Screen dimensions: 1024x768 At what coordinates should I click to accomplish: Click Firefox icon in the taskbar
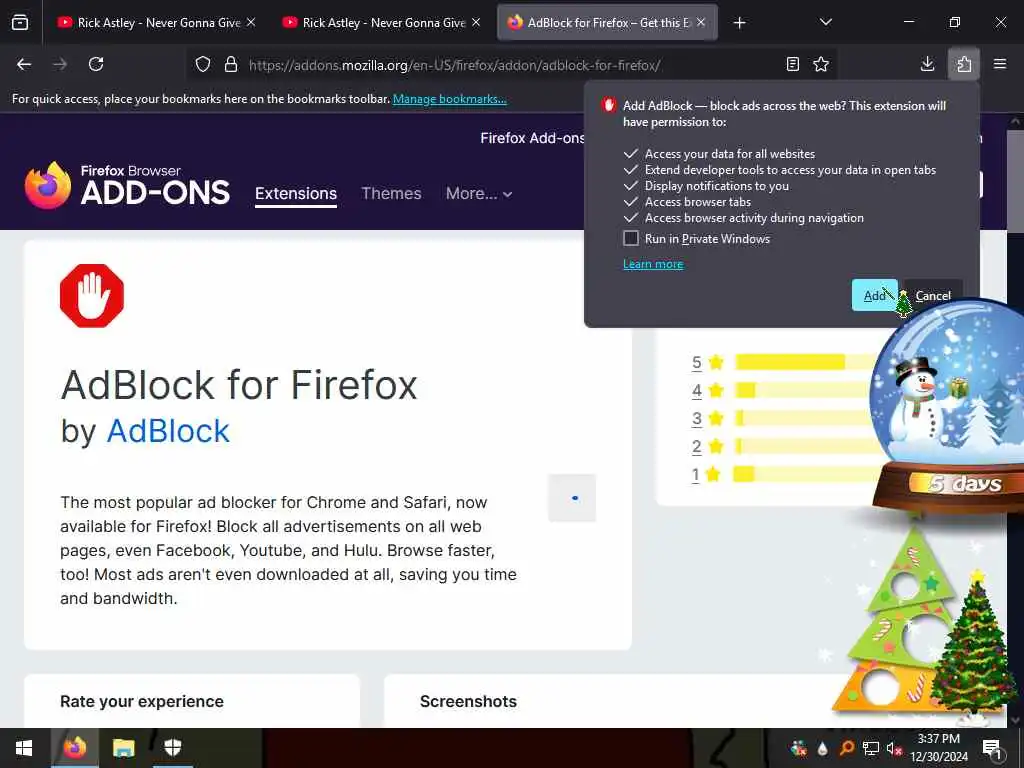click(x=74, y=748)
